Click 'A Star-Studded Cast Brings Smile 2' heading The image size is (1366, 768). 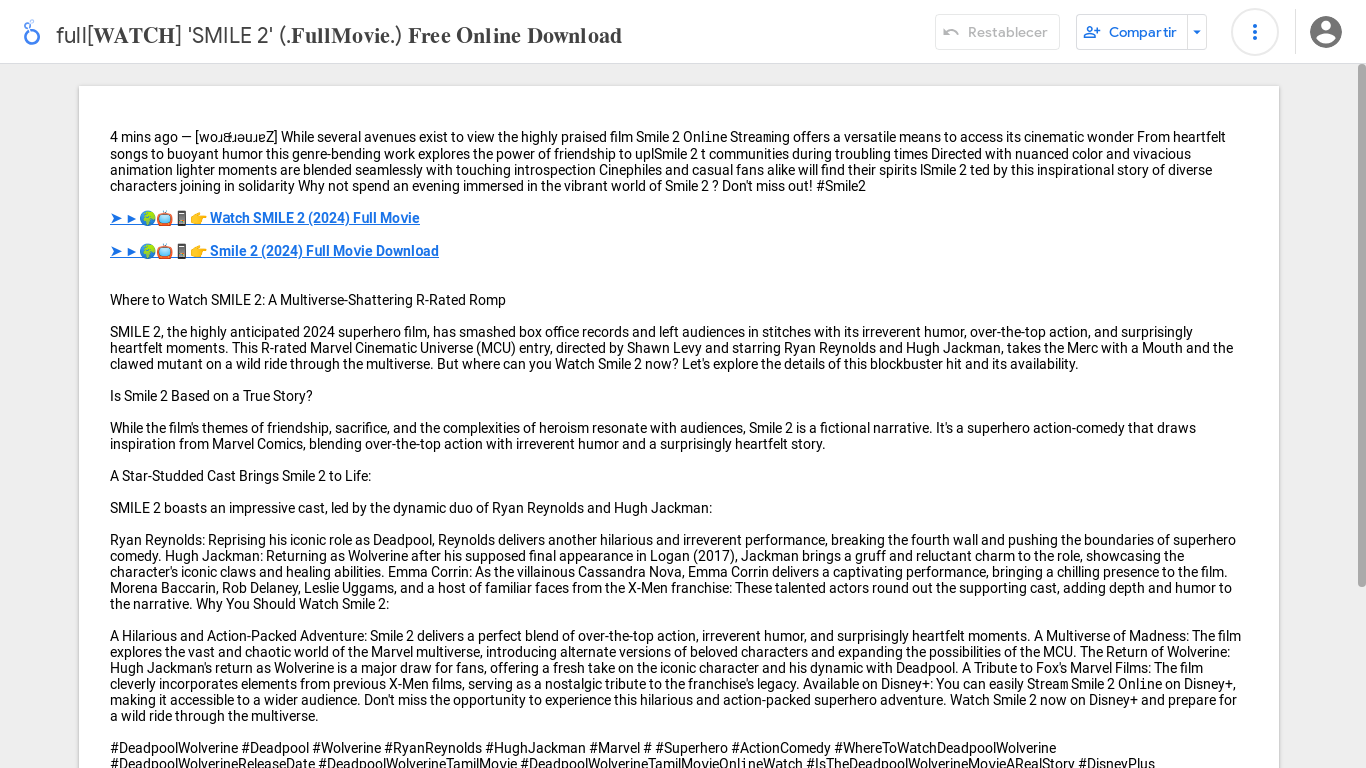[x=240, y=476]
